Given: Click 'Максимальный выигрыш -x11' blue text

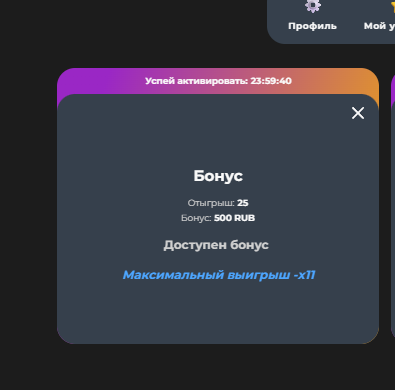Looking at the screenshot, I should tap(219, 275).
